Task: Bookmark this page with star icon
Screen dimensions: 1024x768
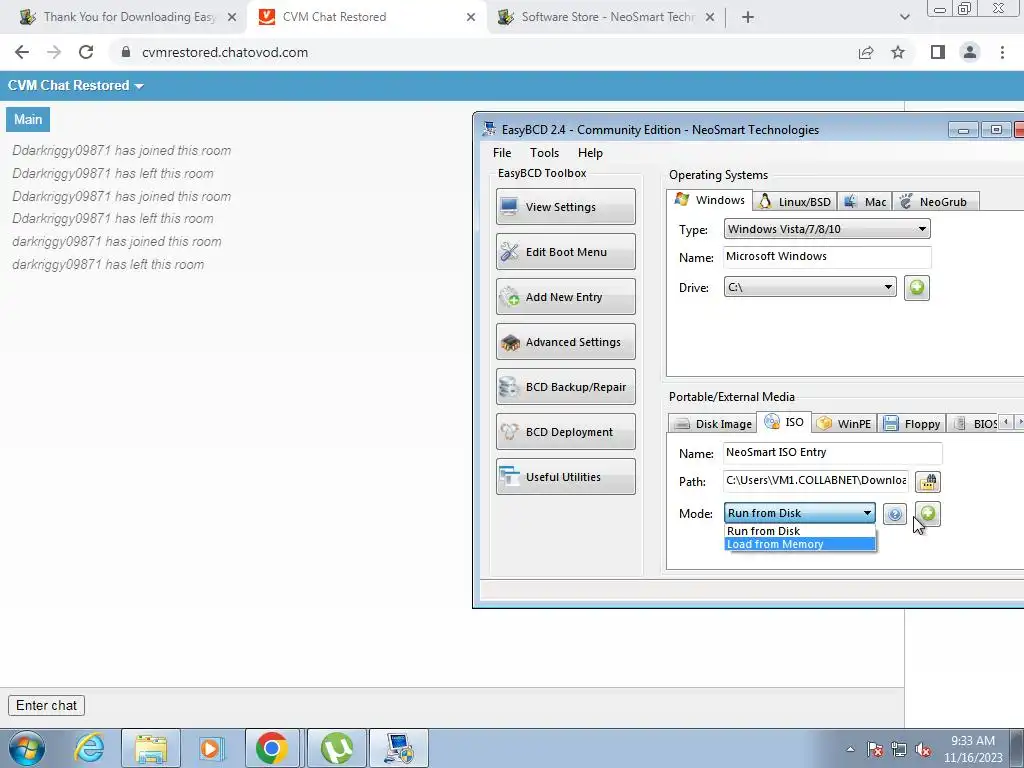Action: tap(898, 52)
